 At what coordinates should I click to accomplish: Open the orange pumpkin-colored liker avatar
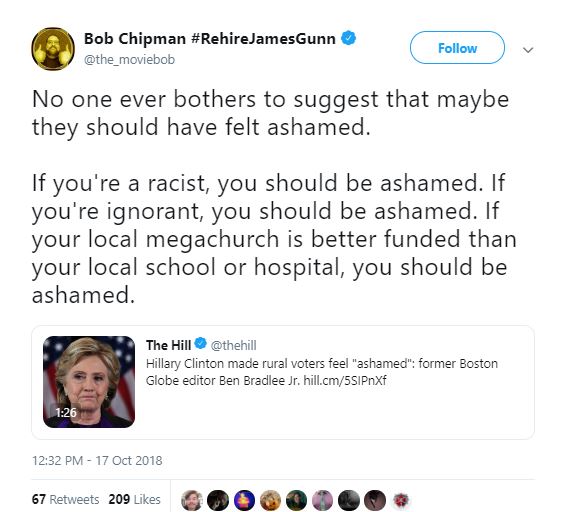click(270, 500)
